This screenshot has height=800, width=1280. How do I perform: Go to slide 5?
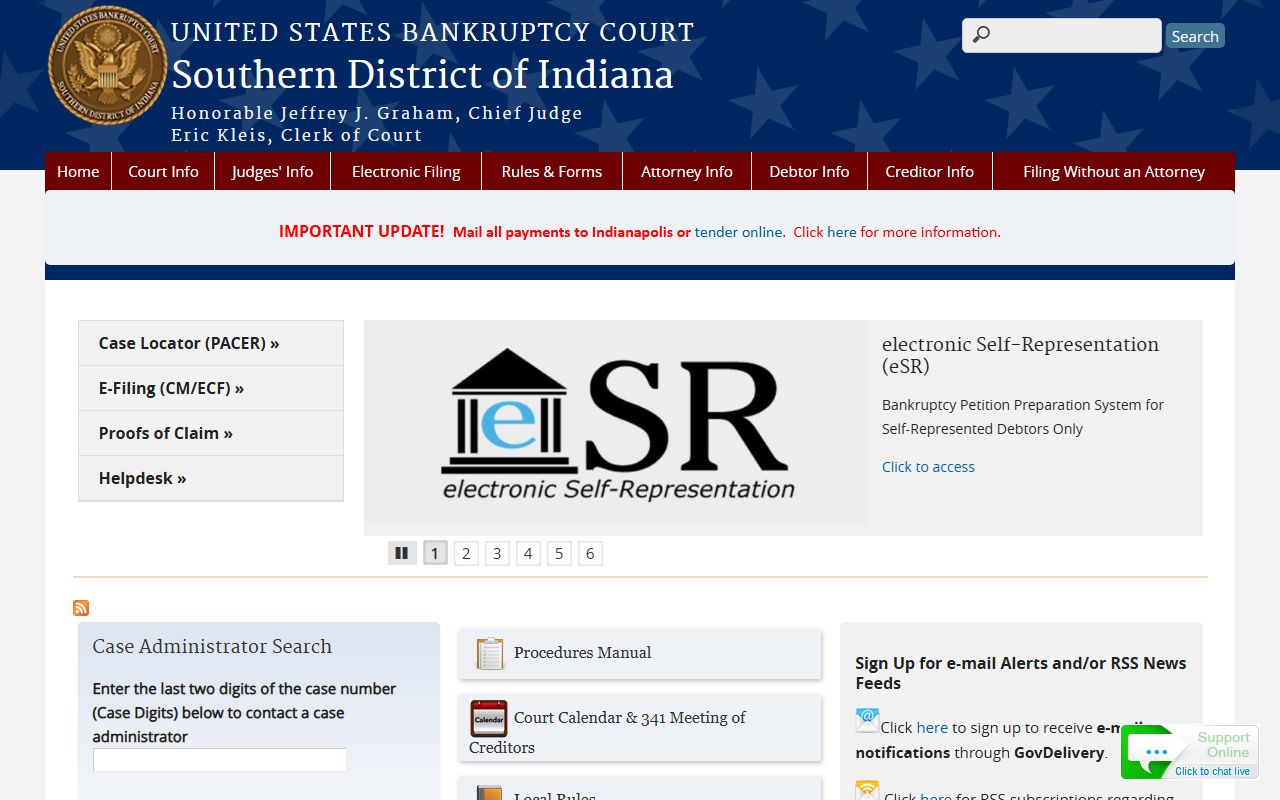(x=559, y=553)
